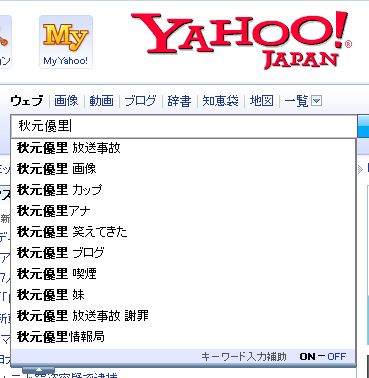The width and height of the screenshot is (369, 378).
Task: Expand the 一覧 dropdown arrow
Action: click(316, 100)
